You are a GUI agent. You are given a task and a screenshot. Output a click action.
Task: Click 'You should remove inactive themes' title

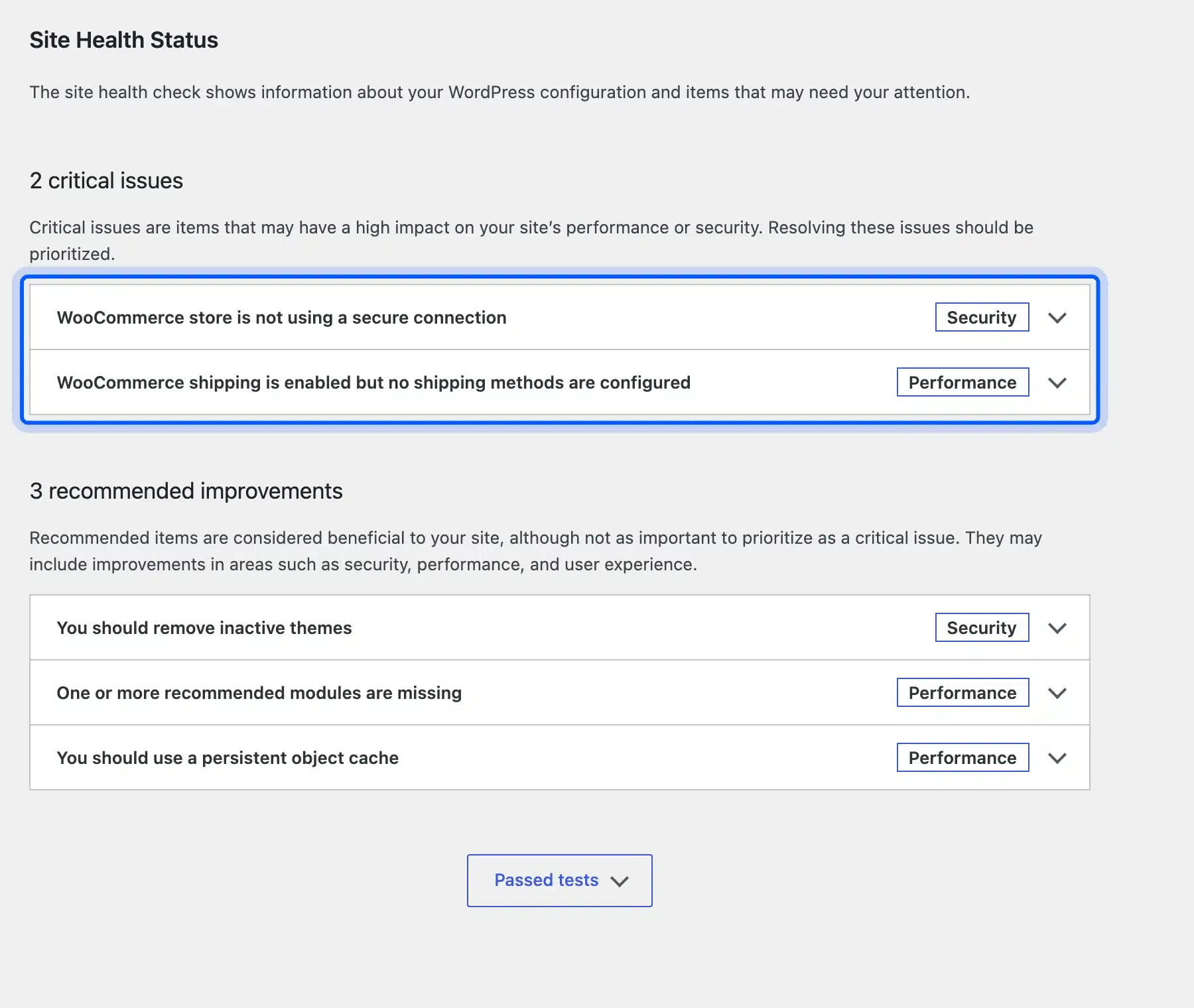(204, 628)
